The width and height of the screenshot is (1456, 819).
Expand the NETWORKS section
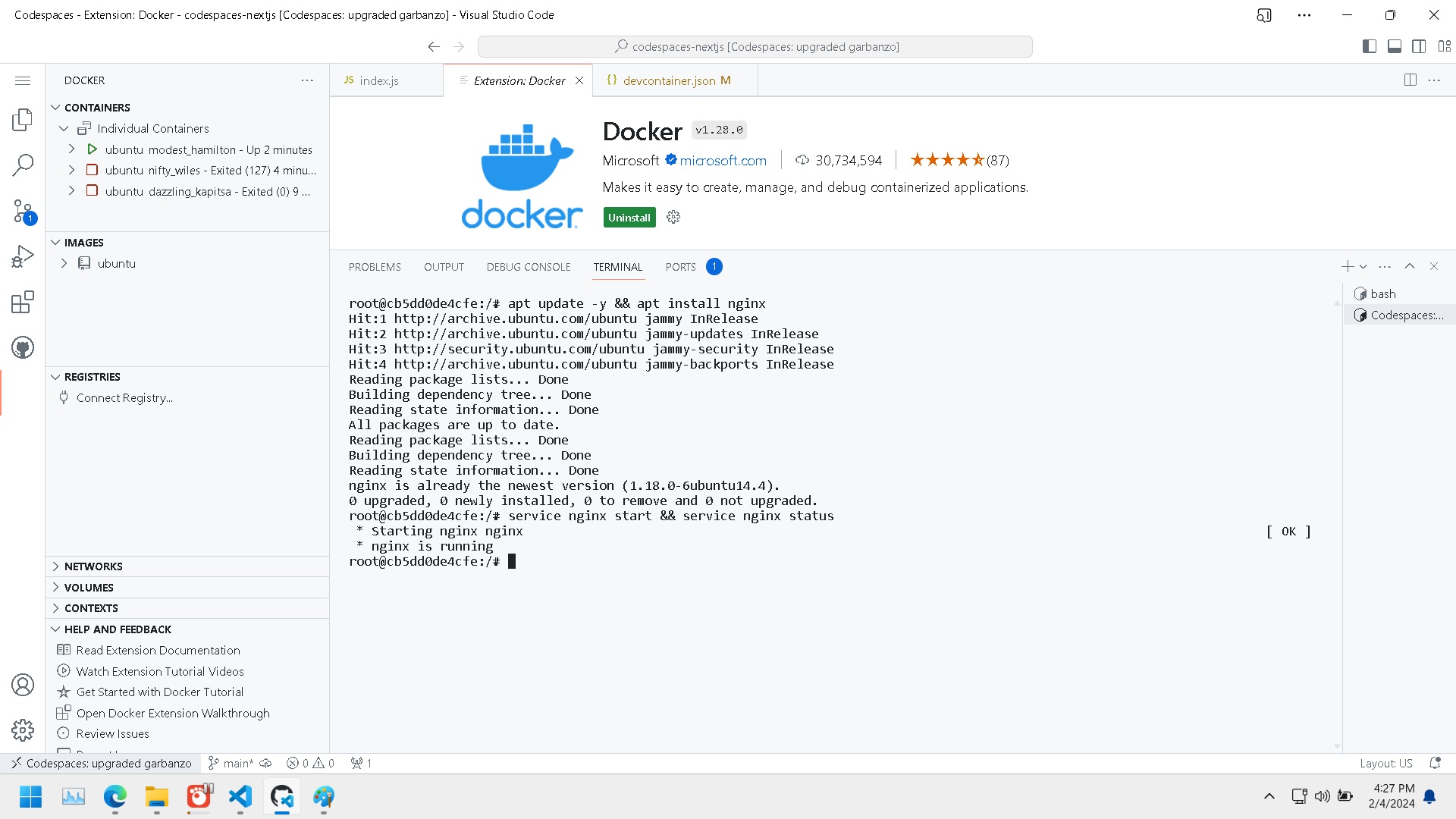(55, 566)
